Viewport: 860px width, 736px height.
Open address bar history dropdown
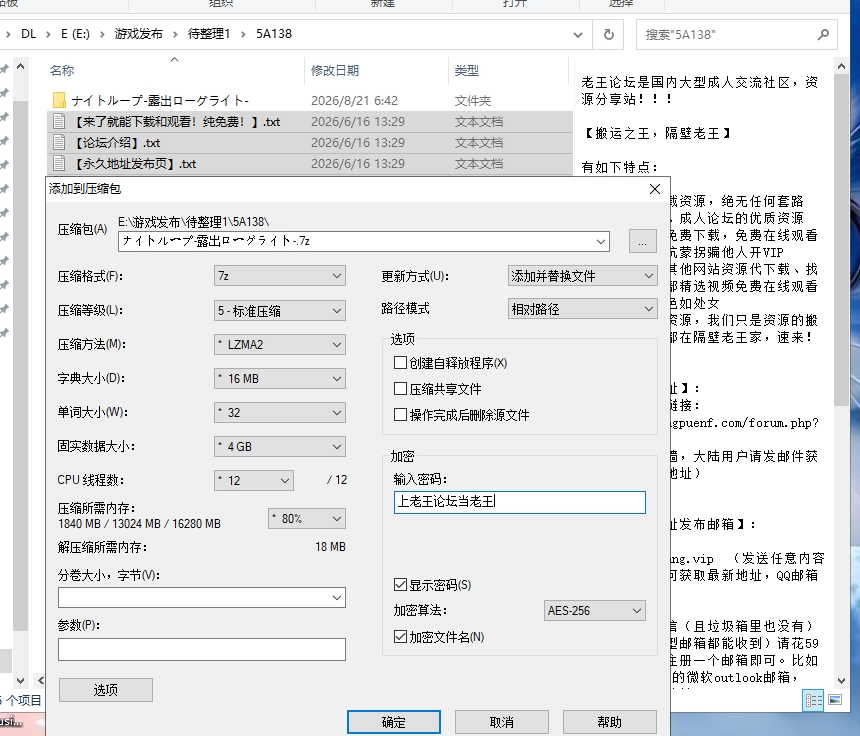(578, 35)
